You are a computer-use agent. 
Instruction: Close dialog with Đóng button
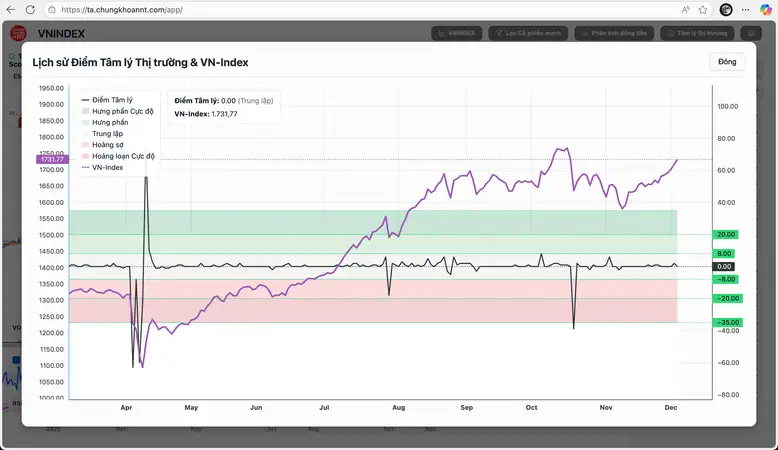pos(727,62)
